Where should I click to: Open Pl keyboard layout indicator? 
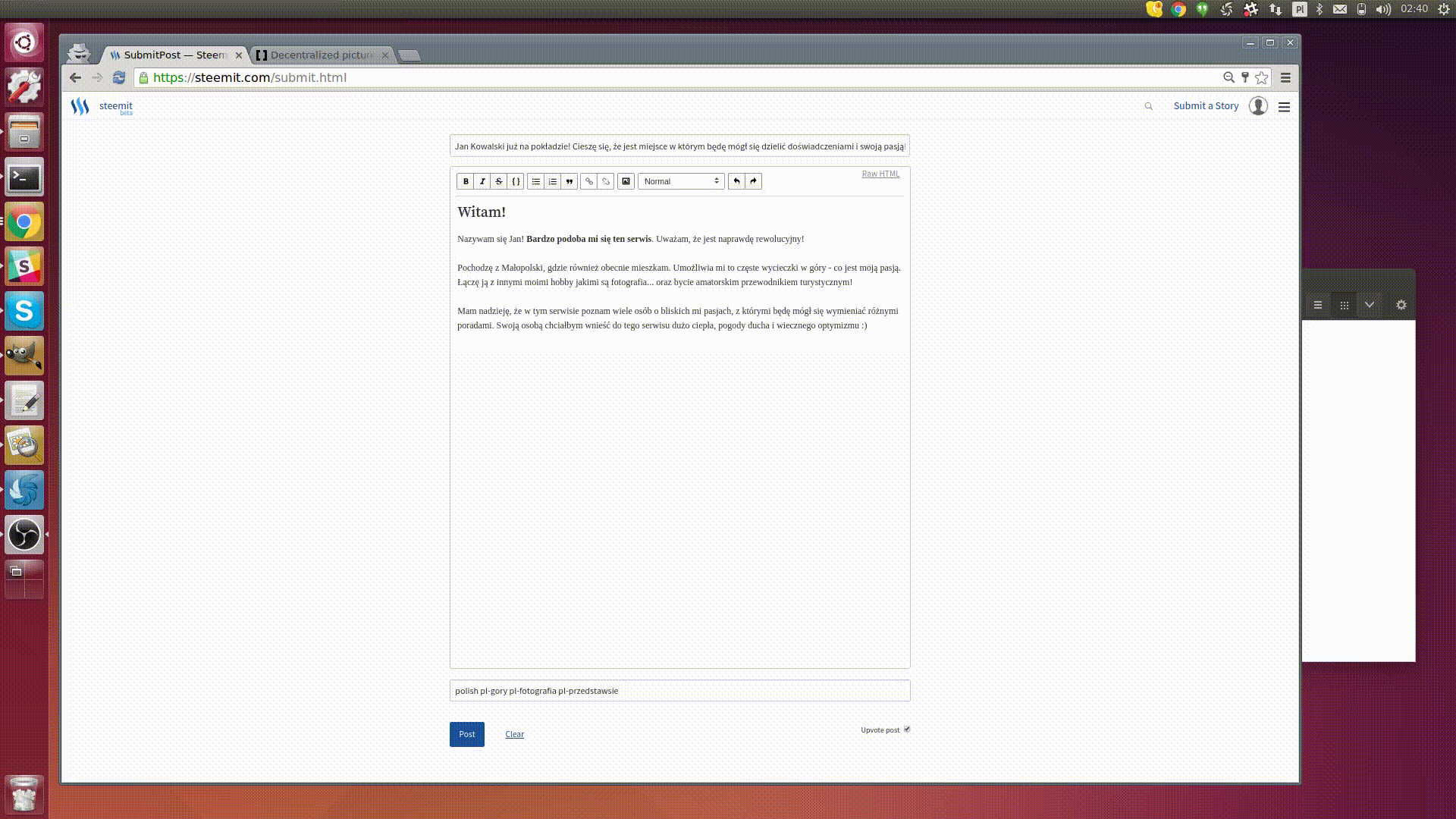tap(1300, 9)
